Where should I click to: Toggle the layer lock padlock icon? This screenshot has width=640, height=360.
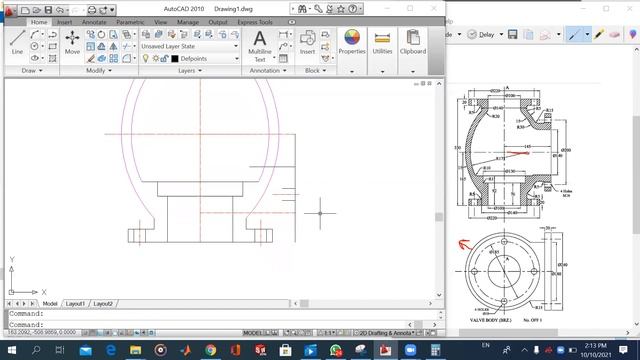coord(164,58)
